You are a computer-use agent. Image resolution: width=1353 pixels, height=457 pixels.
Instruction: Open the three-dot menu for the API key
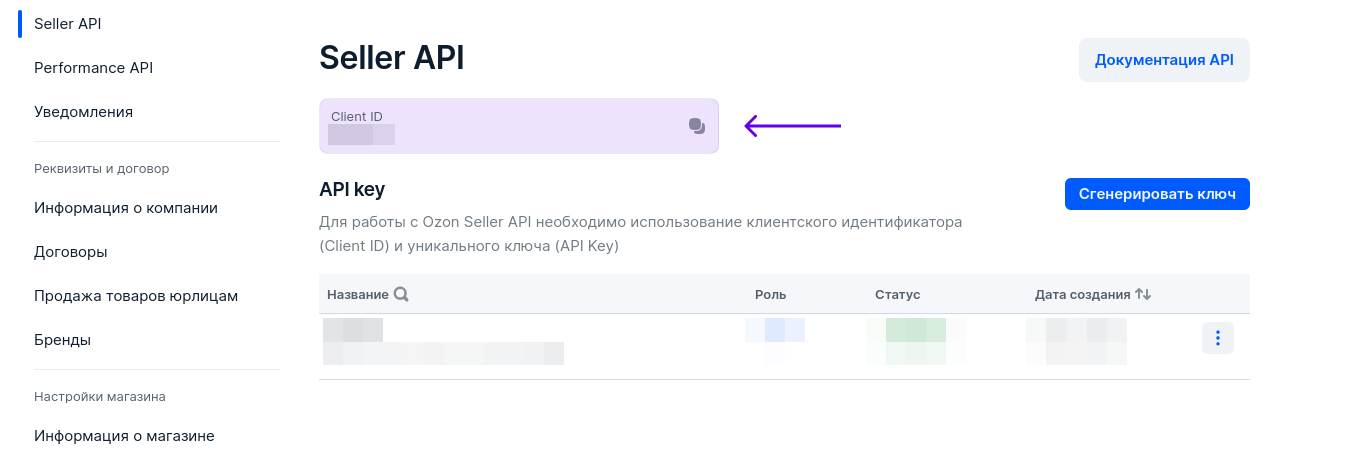pos(1217,338)
